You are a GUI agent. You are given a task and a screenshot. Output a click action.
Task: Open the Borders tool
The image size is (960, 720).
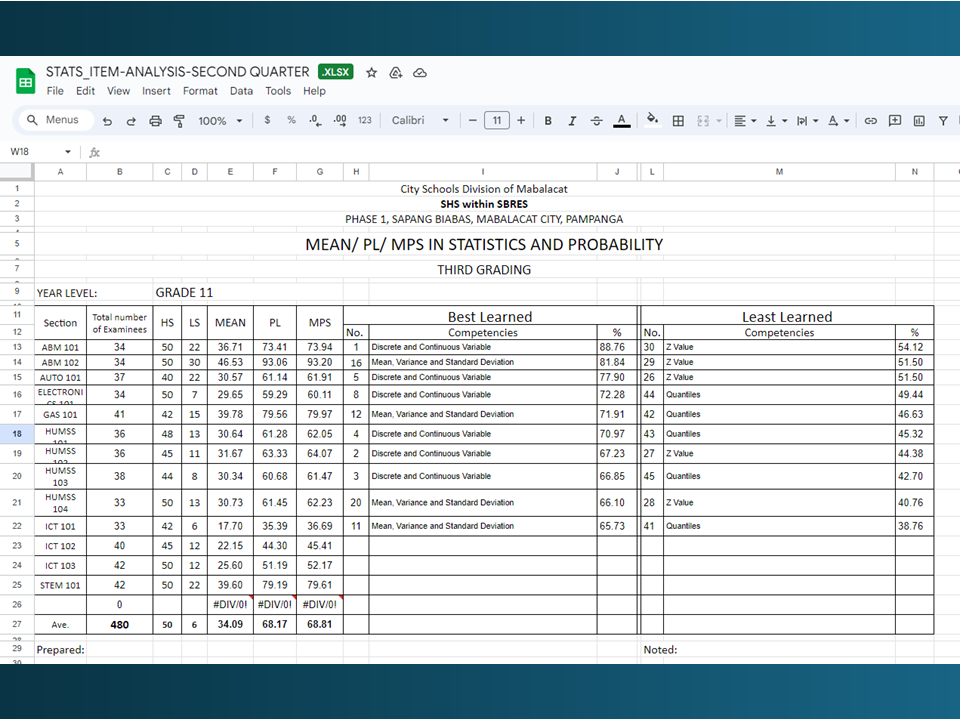(x=678, y=121)
